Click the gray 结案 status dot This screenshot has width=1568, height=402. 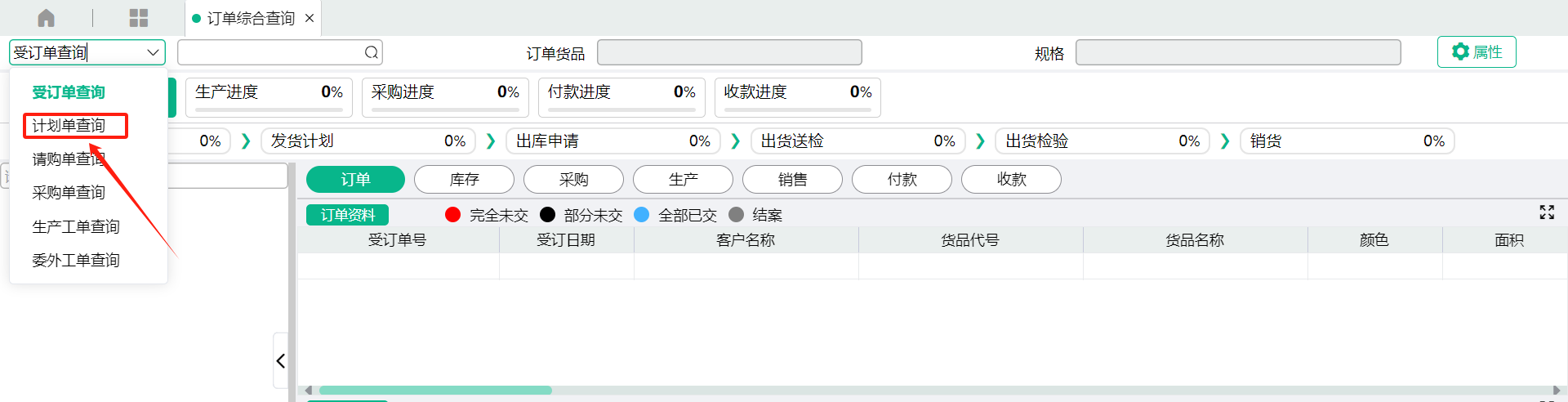click(x=737, y=214)
